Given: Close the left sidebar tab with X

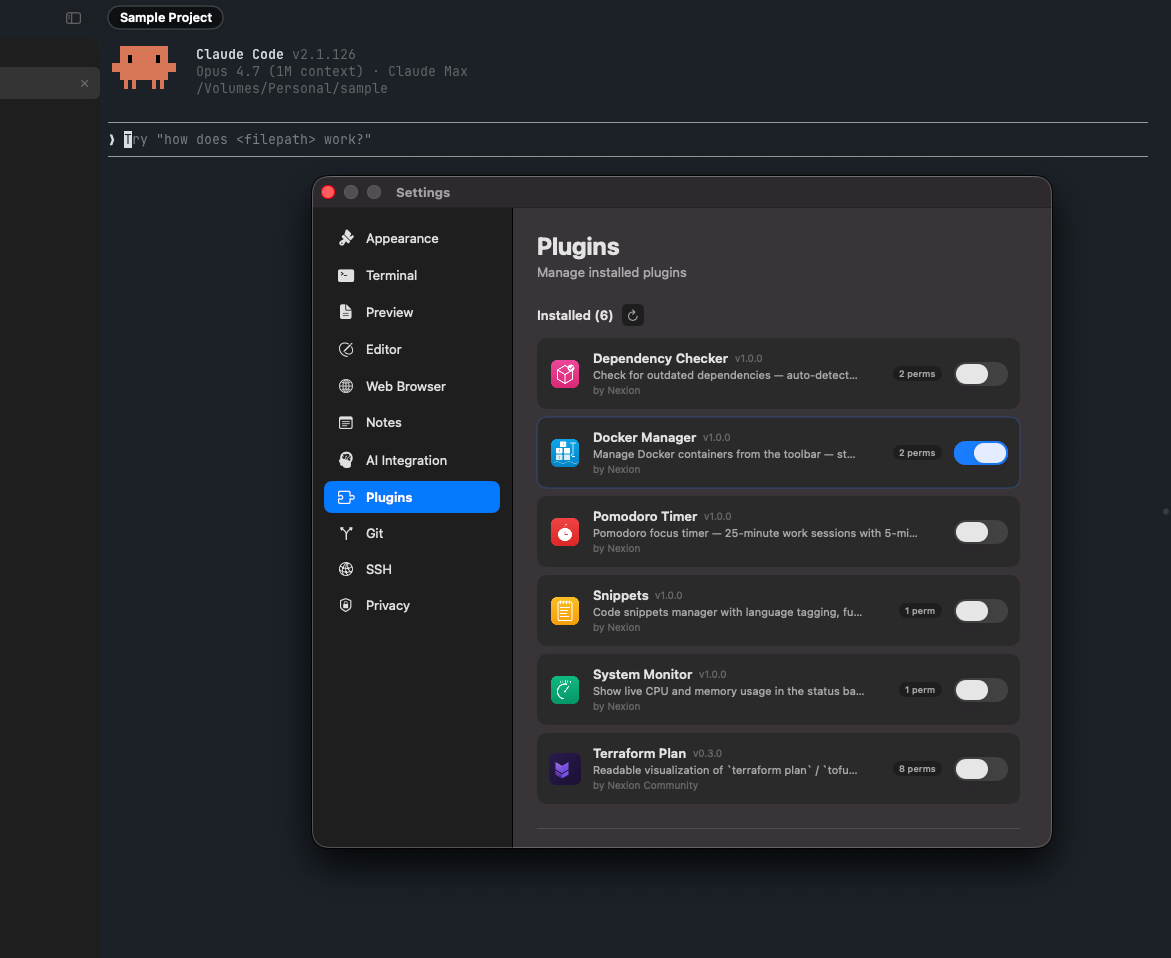Looking at the screenshot, I should click(x=84, y=84).
